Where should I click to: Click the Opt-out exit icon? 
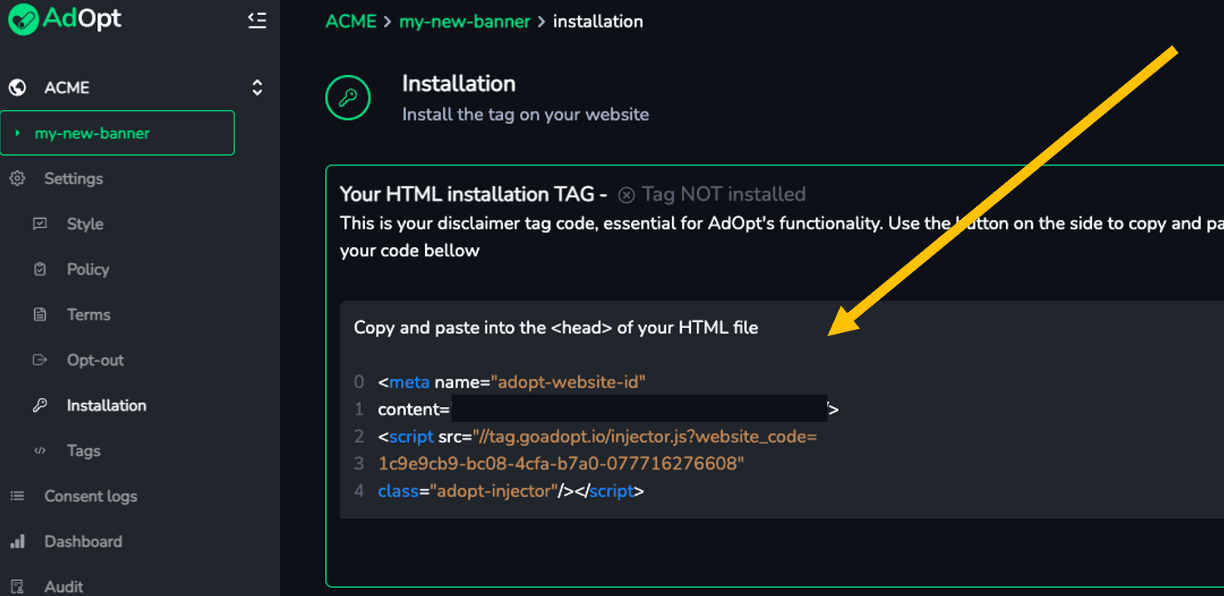(x=40, y=360)
